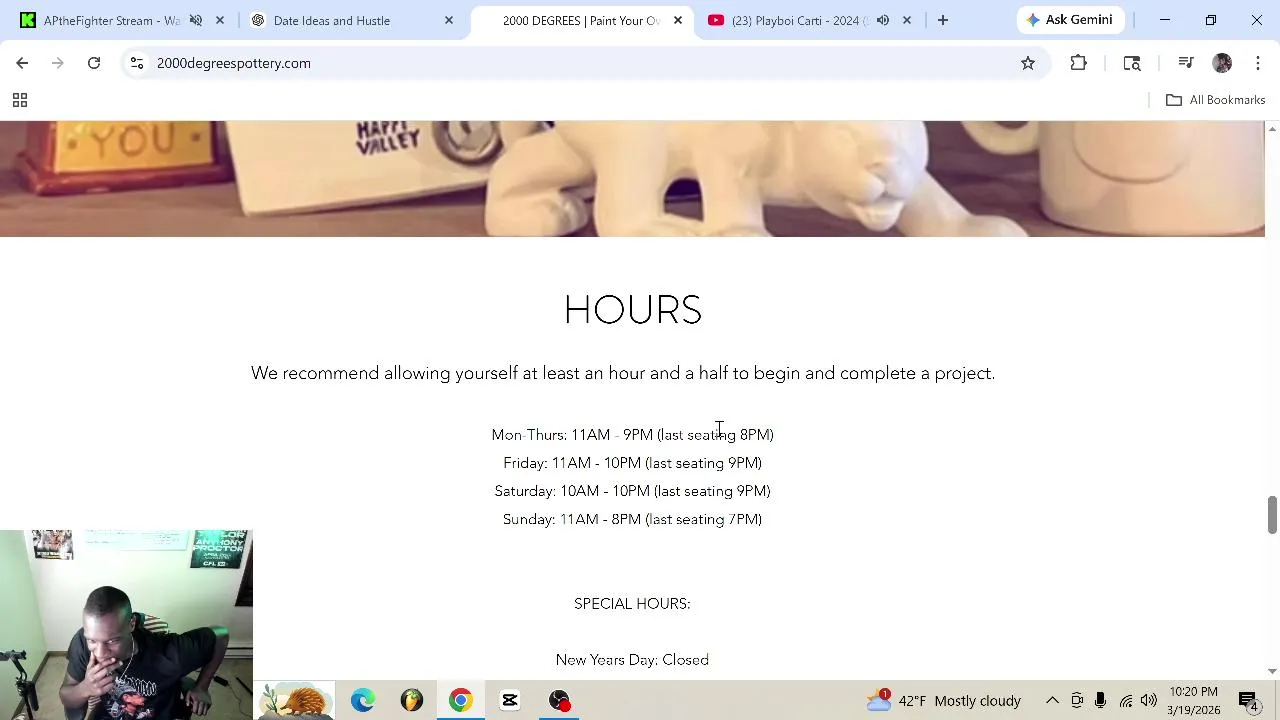Click the Saturday hours line
Viewport: 1280px width, 720px height.
[633, 491]
